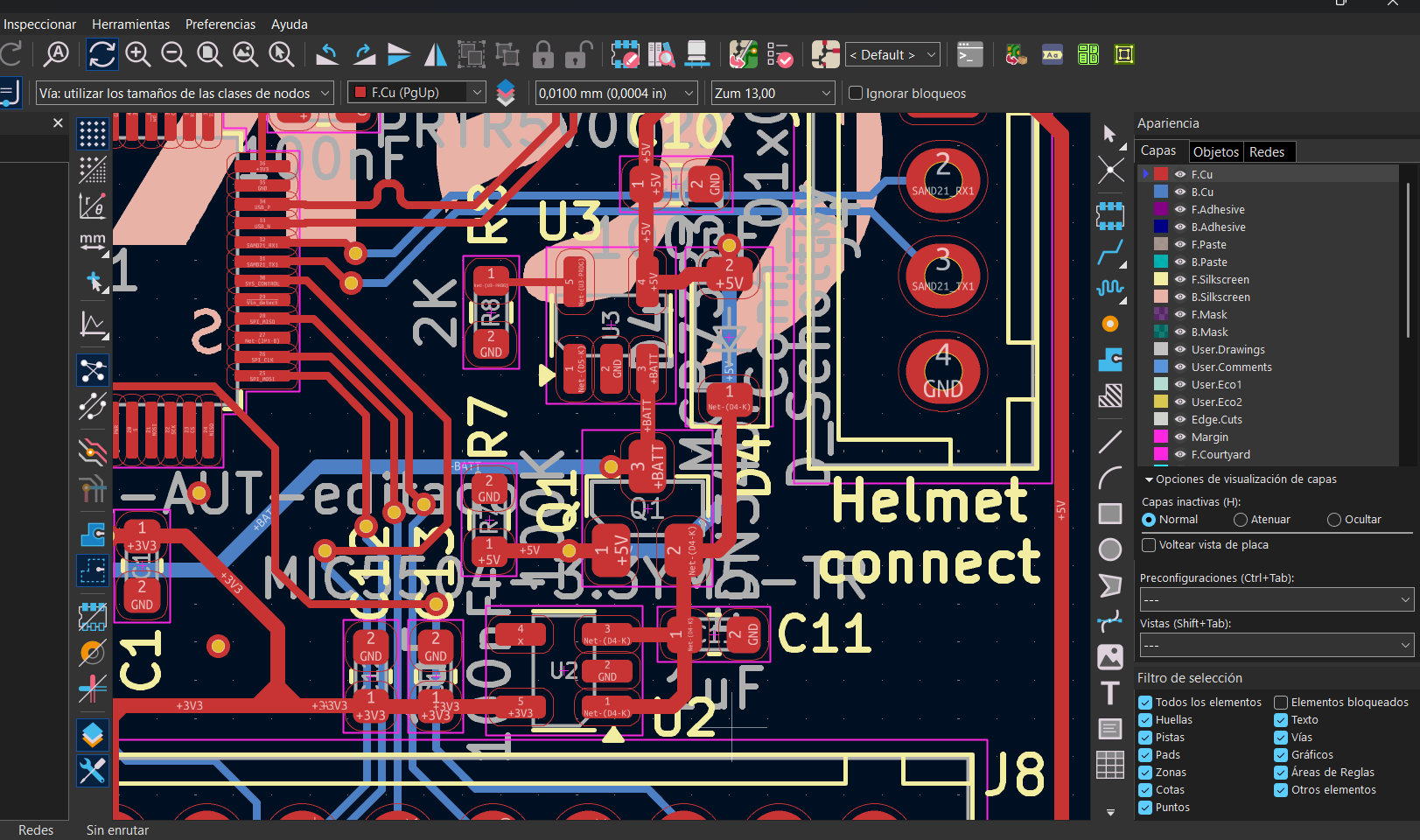This screenshot has width=1420, height=840.
Task: Select the draw circle tool
Action: pyautogui.click(x=1110, y=549)
